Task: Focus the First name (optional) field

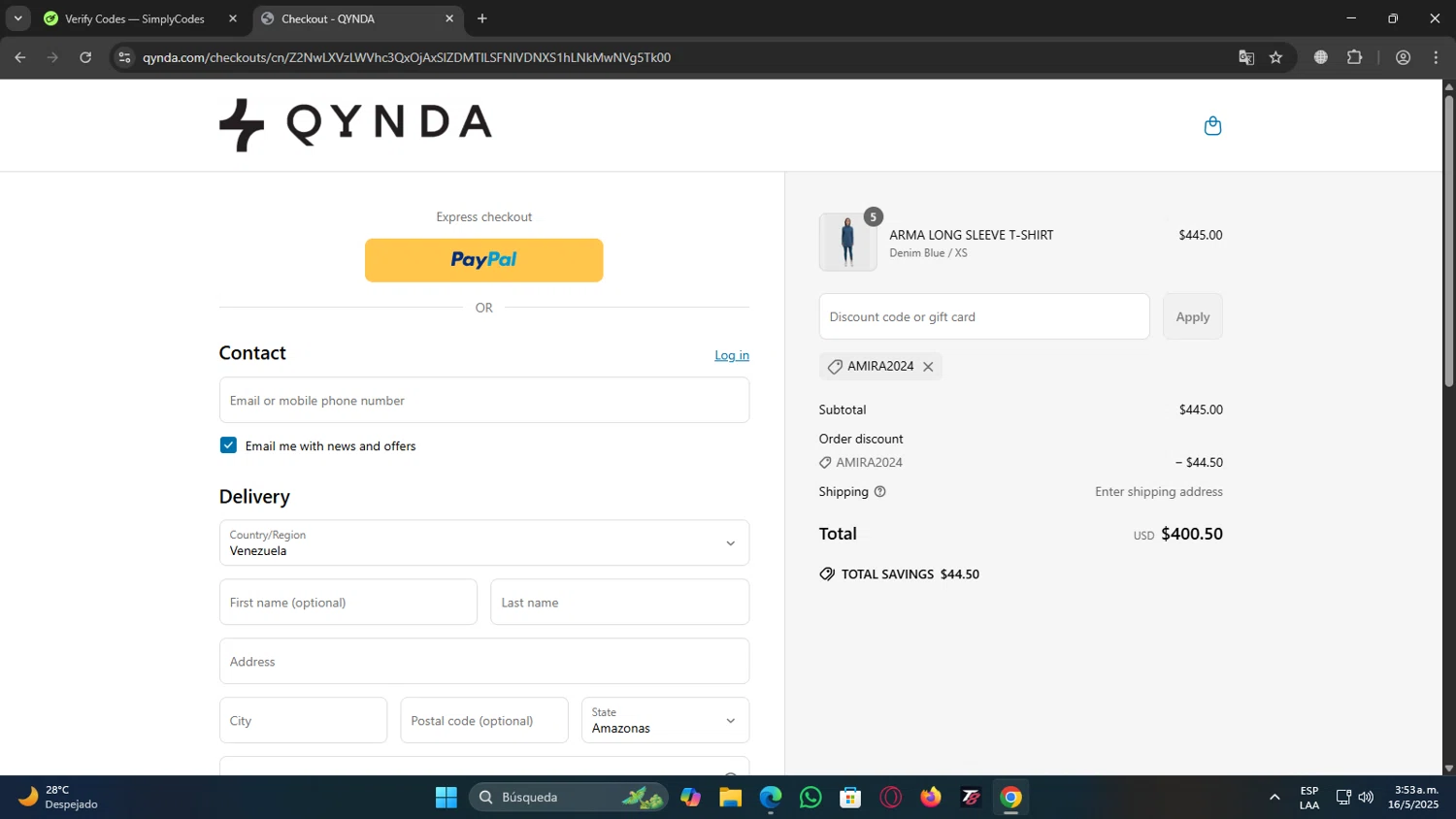Action: (x=348, y=602)
